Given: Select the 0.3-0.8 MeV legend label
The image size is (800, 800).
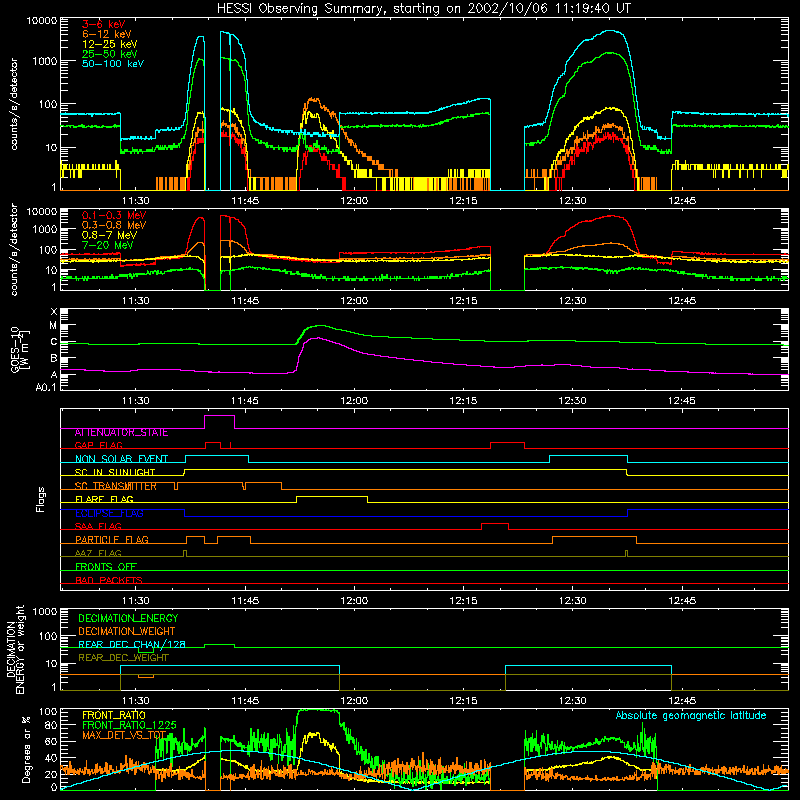Looking at the screenshot, I should 114,226.
